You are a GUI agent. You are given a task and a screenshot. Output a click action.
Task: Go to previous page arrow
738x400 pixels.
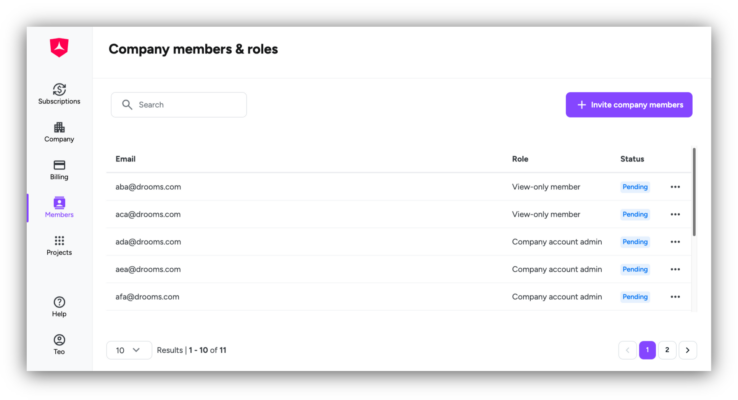(x=627, y=350)
